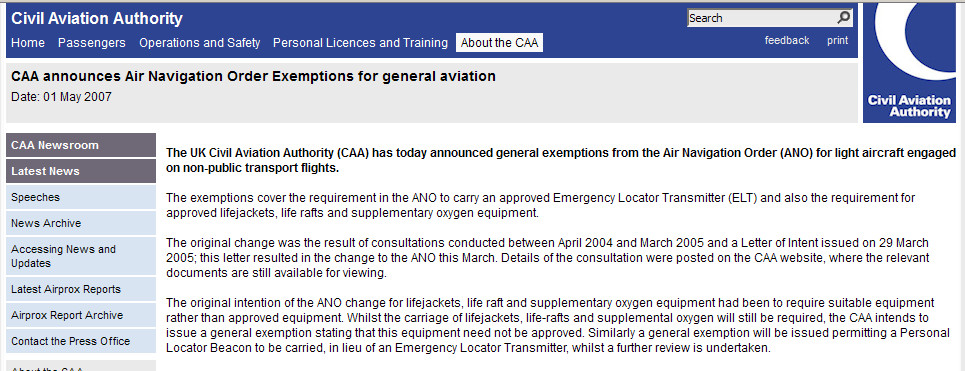Click the print link
The height and width of the screenshot is (371, 965).
coord(837,41)
